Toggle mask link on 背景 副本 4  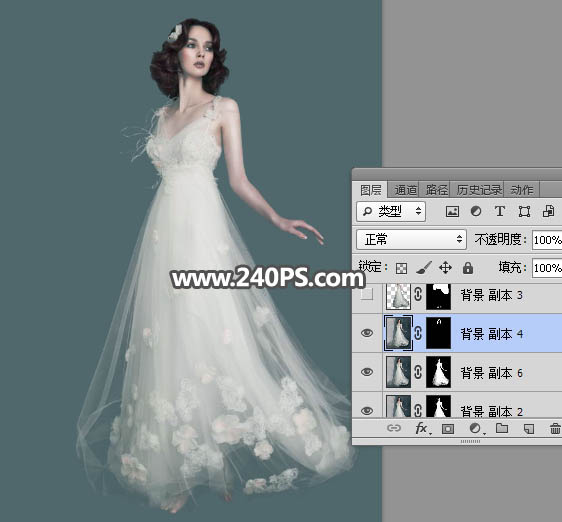tap(418, 333)
